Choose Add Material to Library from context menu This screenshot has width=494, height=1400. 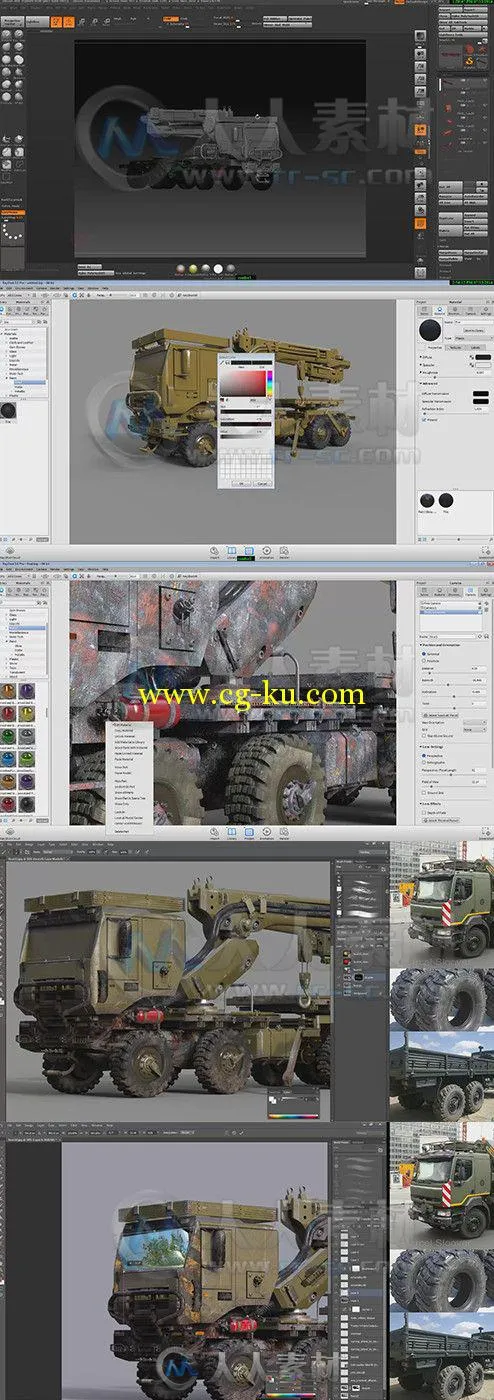pos(130,742)
